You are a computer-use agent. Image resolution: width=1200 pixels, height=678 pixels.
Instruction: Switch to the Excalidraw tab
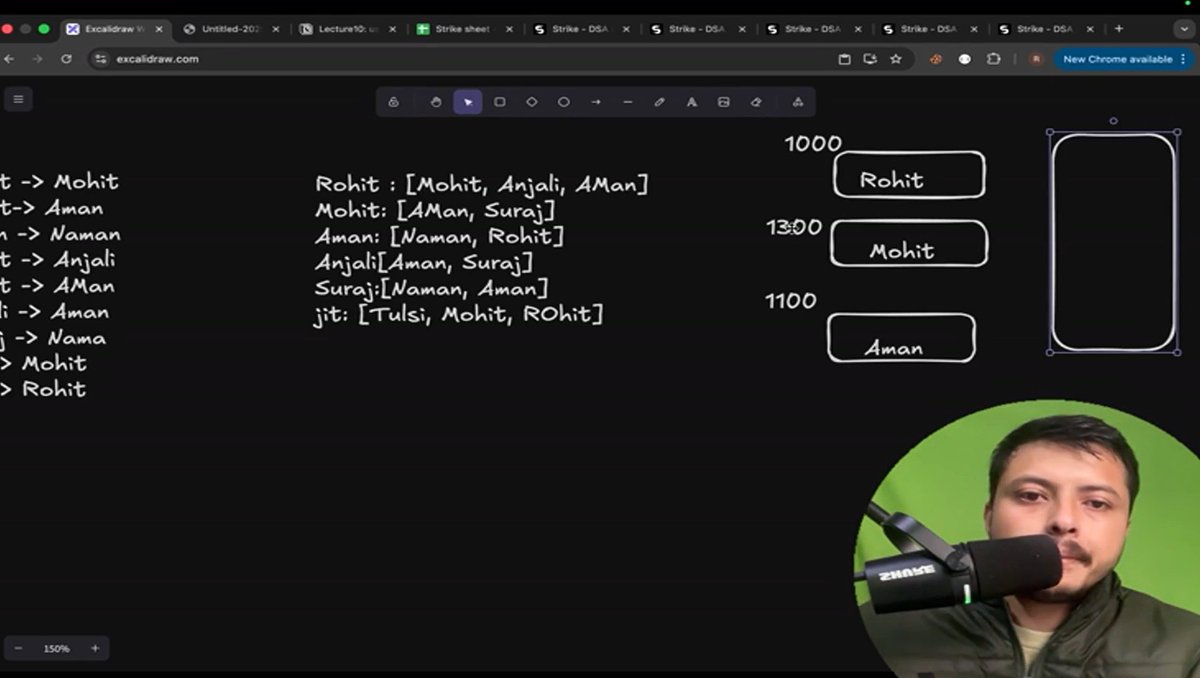click(114, 29)
